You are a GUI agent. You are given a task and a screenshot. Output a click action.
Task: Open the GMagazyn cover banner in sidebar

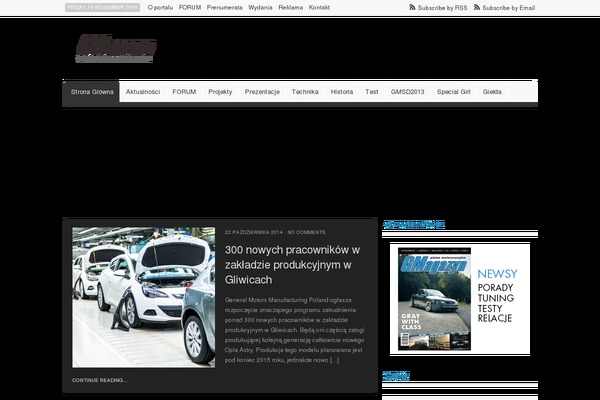[460, 299]
